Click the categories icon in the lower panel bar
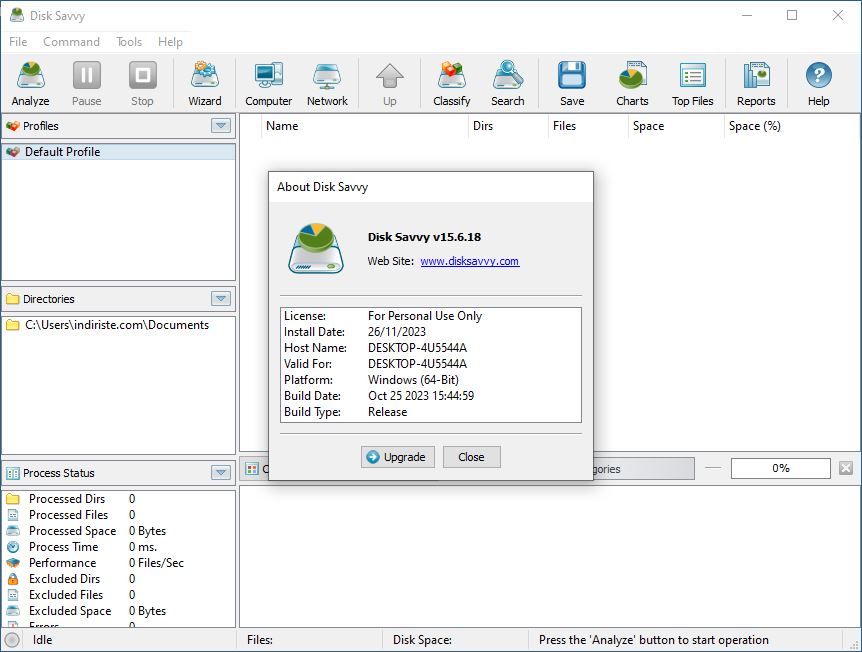 pos(252,469)
